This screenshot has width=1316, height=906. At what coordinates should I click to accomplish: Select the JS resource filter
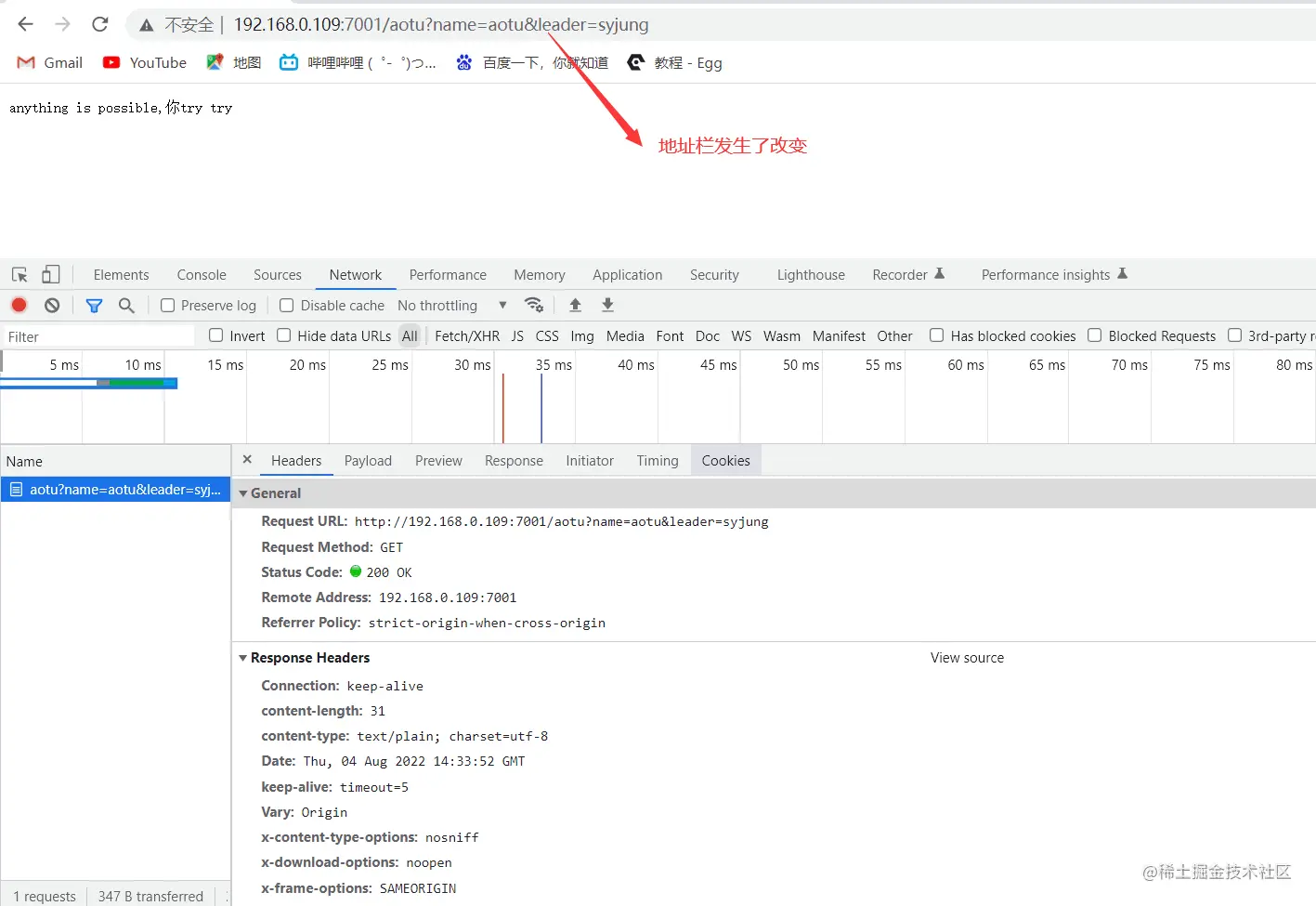[x=517, y=336]
